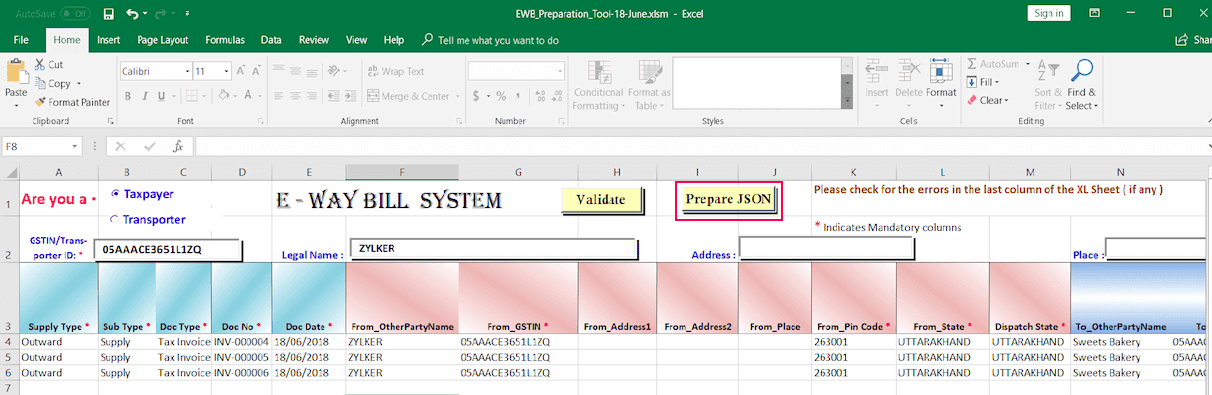Click the Validate button
1212x395 pixels.
(601, 200)
